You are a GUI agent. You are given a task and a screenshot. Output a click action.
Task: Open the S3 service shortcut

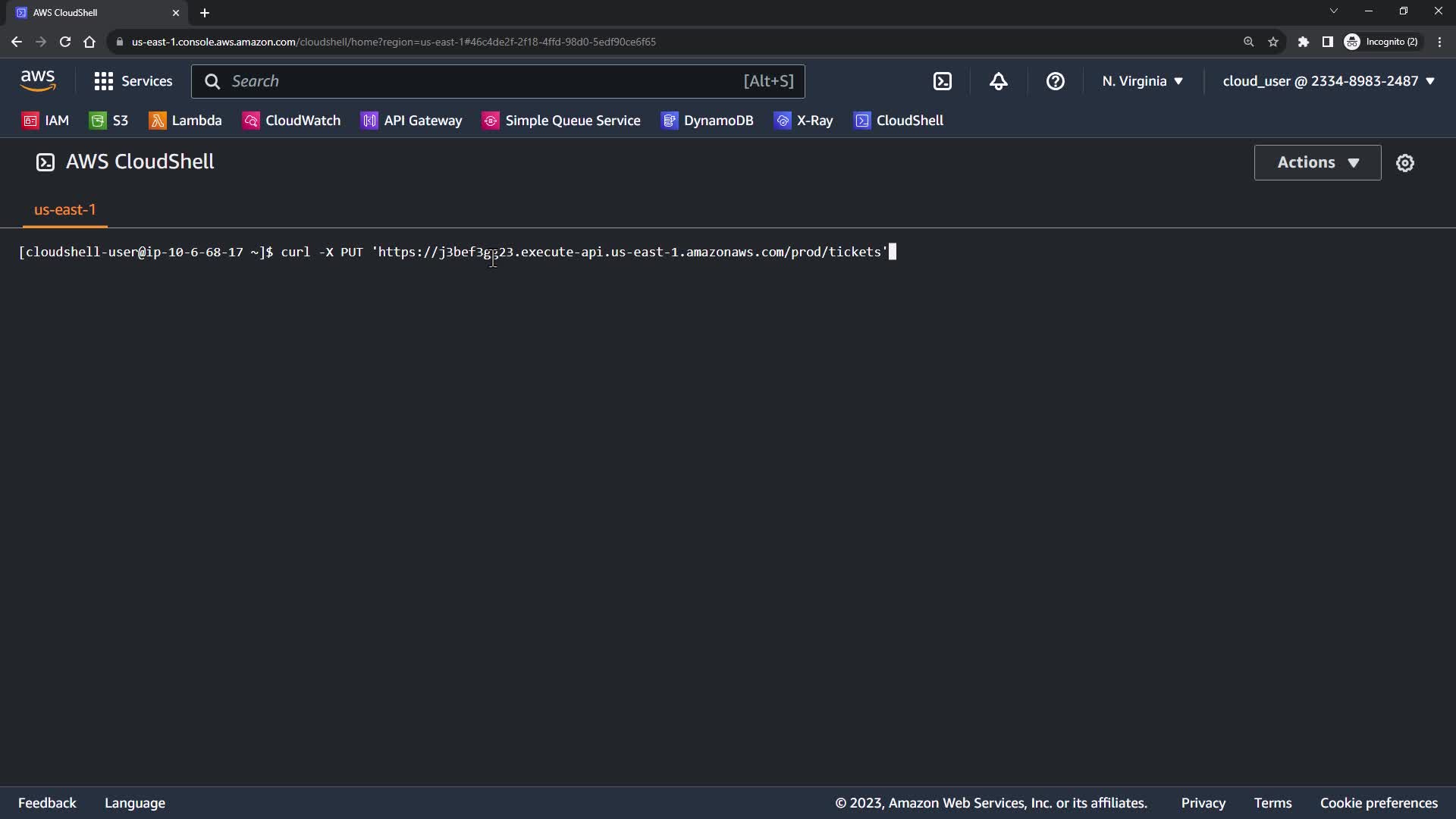tap(109, 121)
